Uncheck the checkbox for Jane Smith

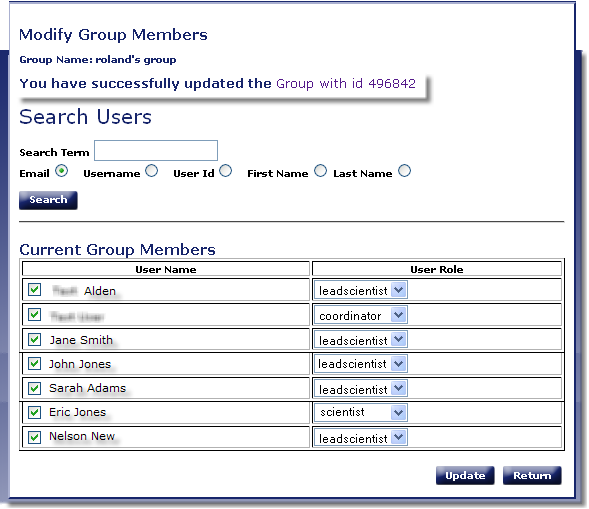pyautogui.click(x=35, y=340)
